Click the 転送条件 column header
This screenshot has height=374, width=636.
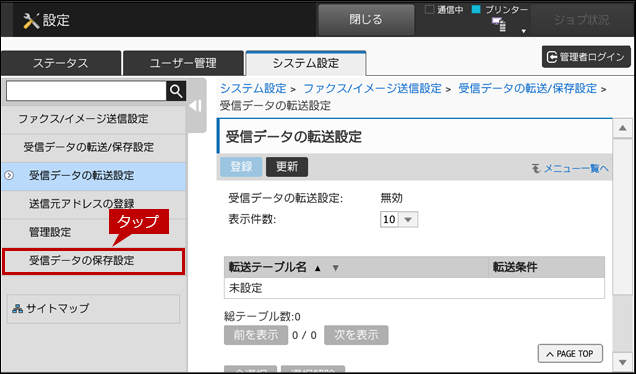point(546,267)
